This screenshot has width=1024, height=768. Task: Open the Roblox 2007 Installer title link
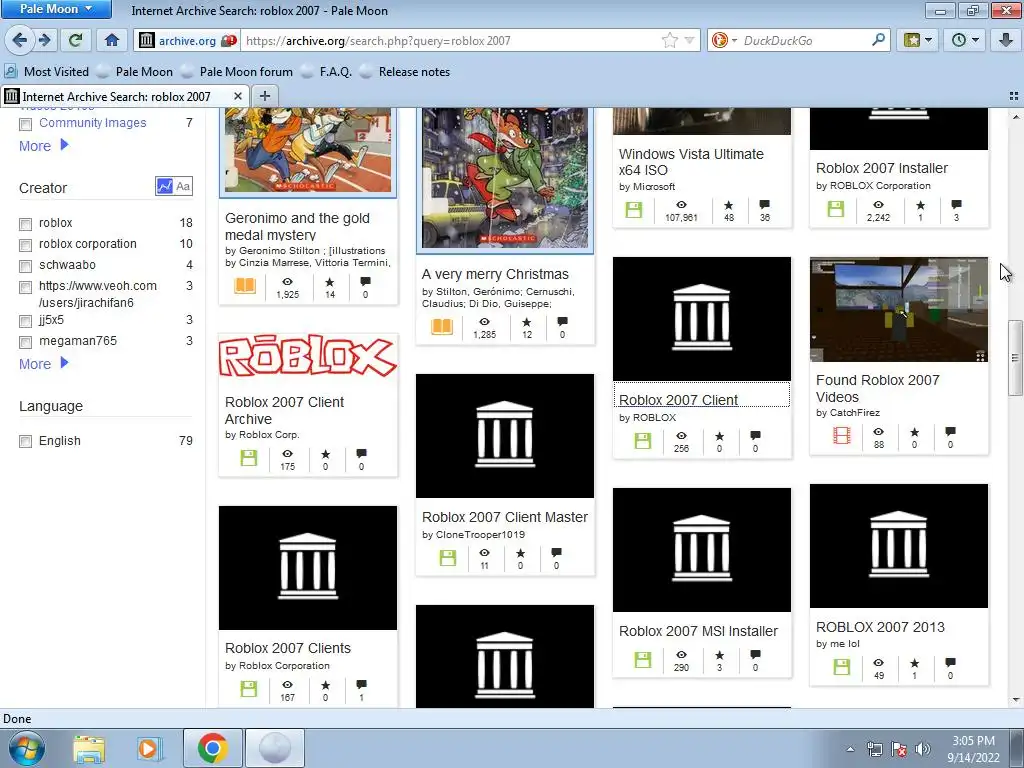tap(882, 168)
